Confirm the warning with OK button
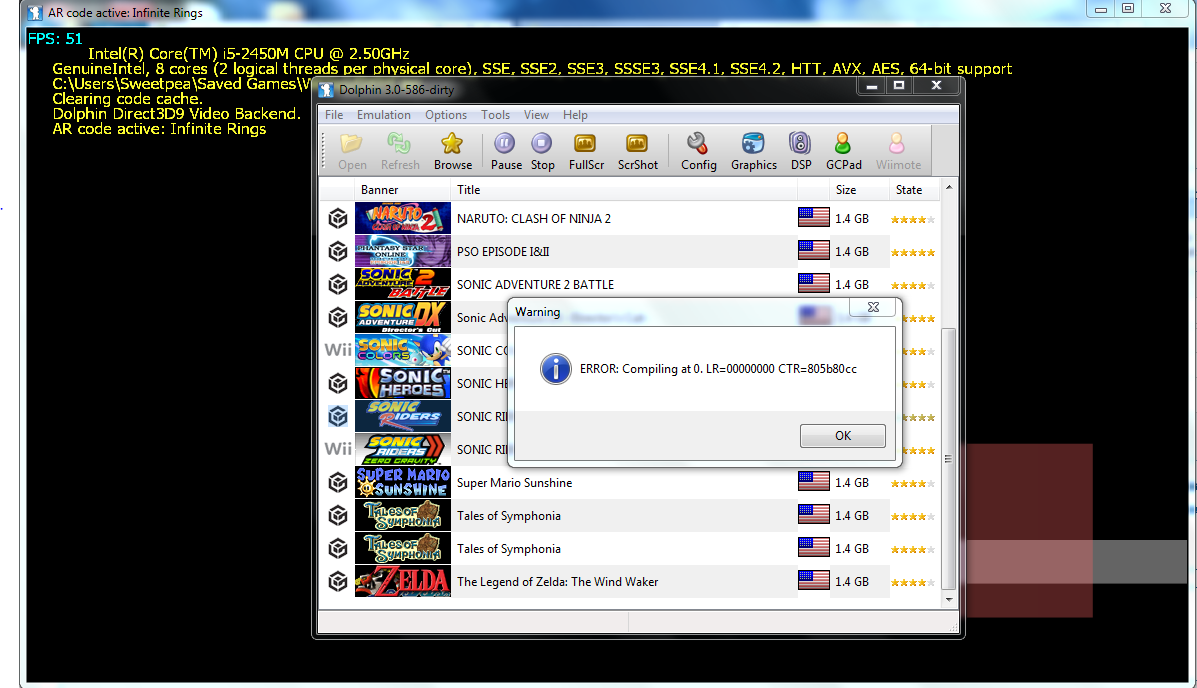Viewport: 1197px width, 688px height. [x=843, y=435]
